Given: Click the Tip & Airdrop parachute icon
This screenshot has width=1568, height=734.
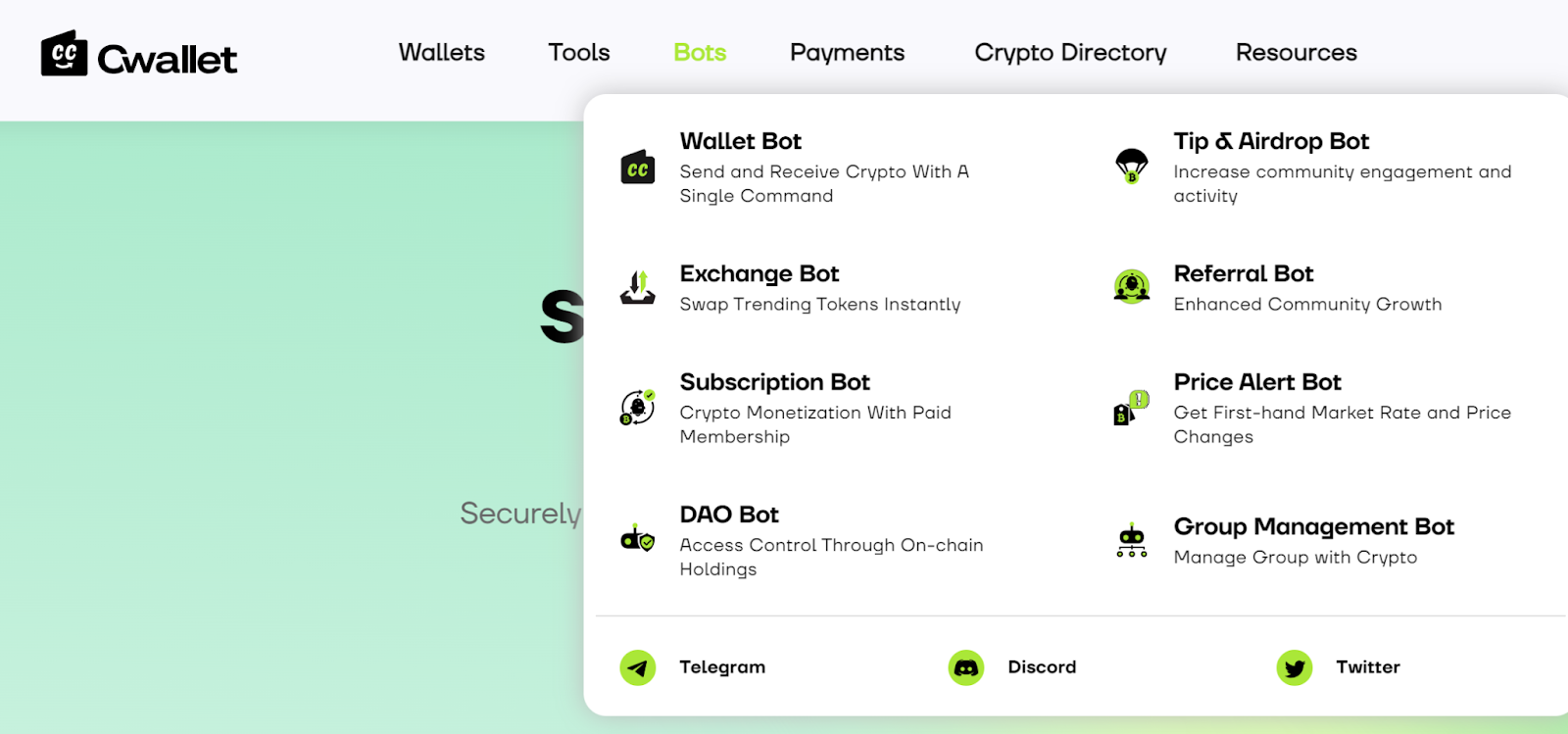Looking at the screenshot, I should click(x=1132, y=165).
